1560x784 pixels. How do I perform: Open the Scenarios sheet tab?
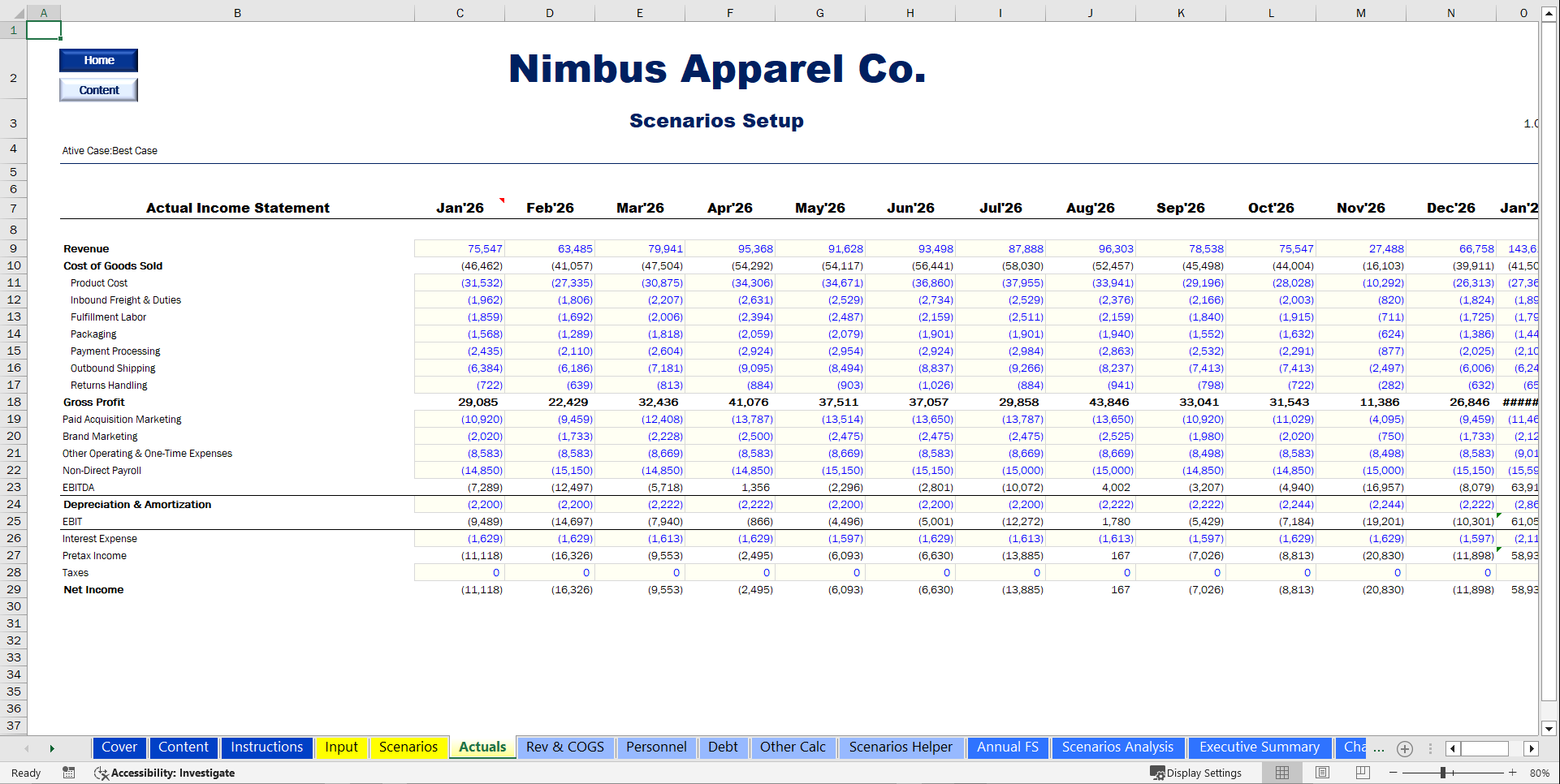pyautogui.click(x=408, y=747)
